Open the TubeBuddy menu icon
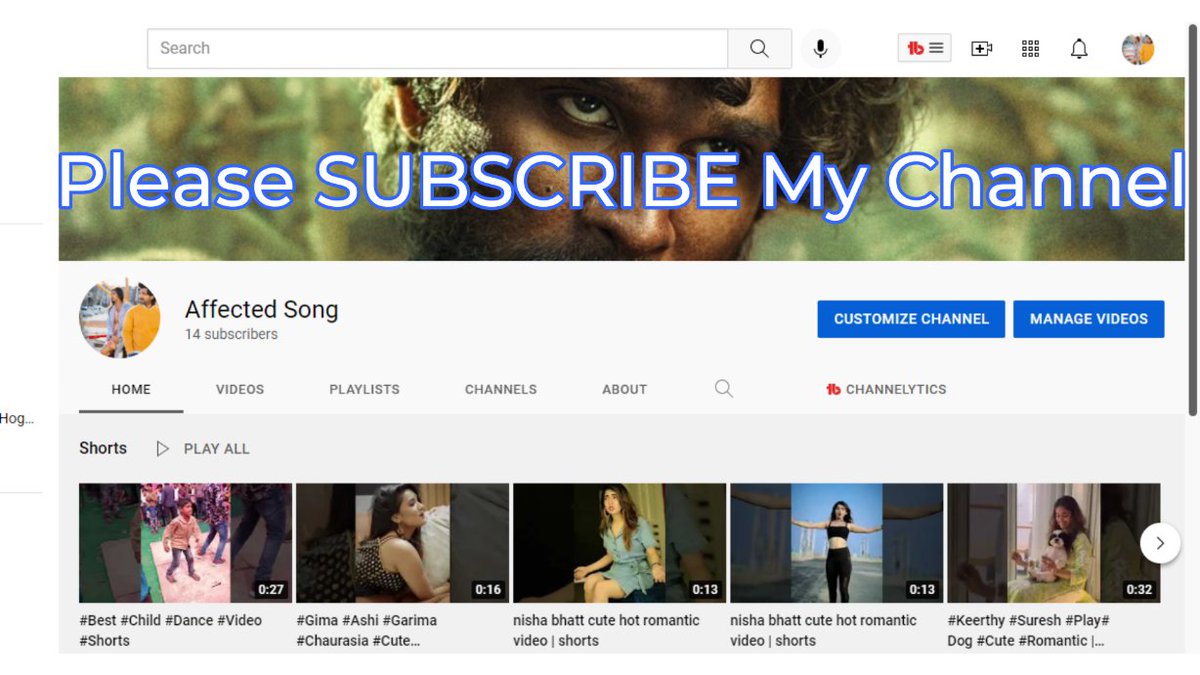The image size is (1200, 675). (x=924, y=48)
